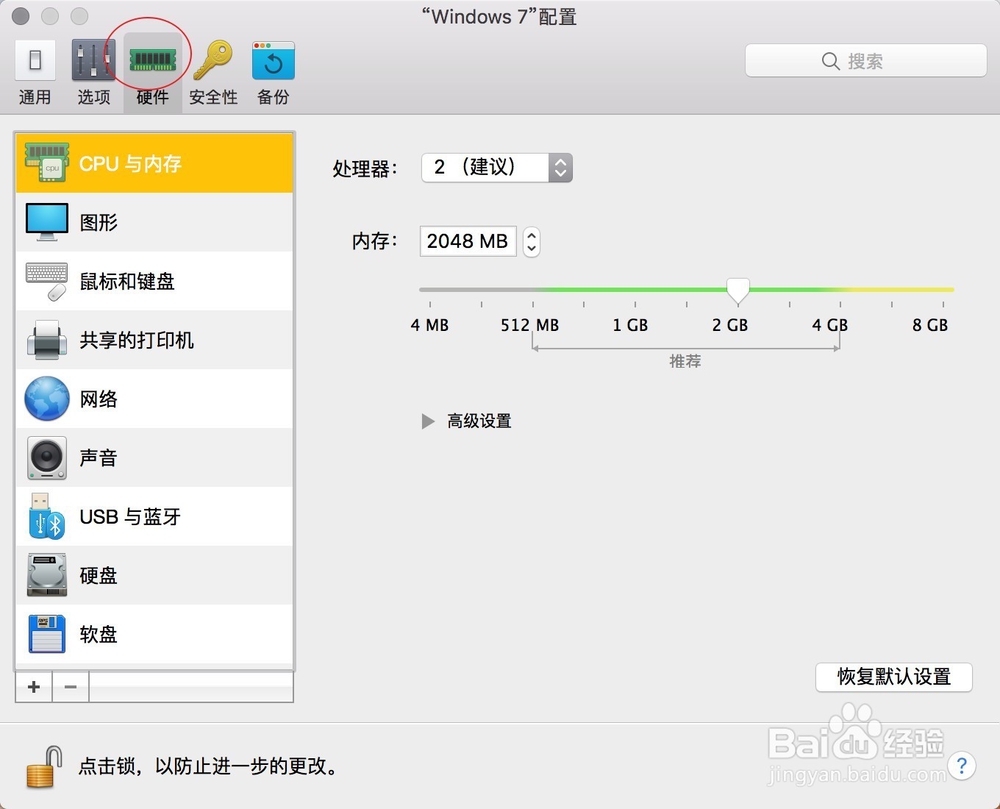This screenshot has height=809, width=1000.
Task: Click the magnifier icon in search field
Action: 830,61
